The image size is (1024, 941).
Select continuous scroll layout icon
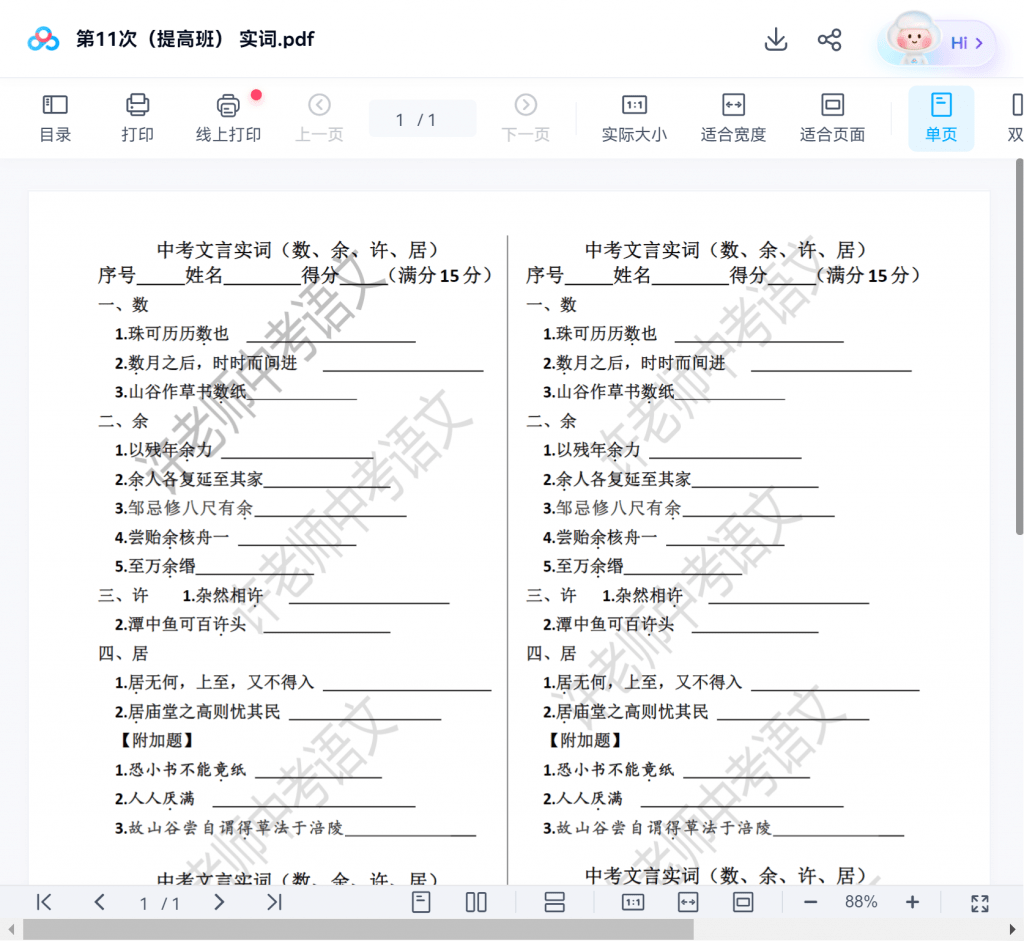coord(554,902)
